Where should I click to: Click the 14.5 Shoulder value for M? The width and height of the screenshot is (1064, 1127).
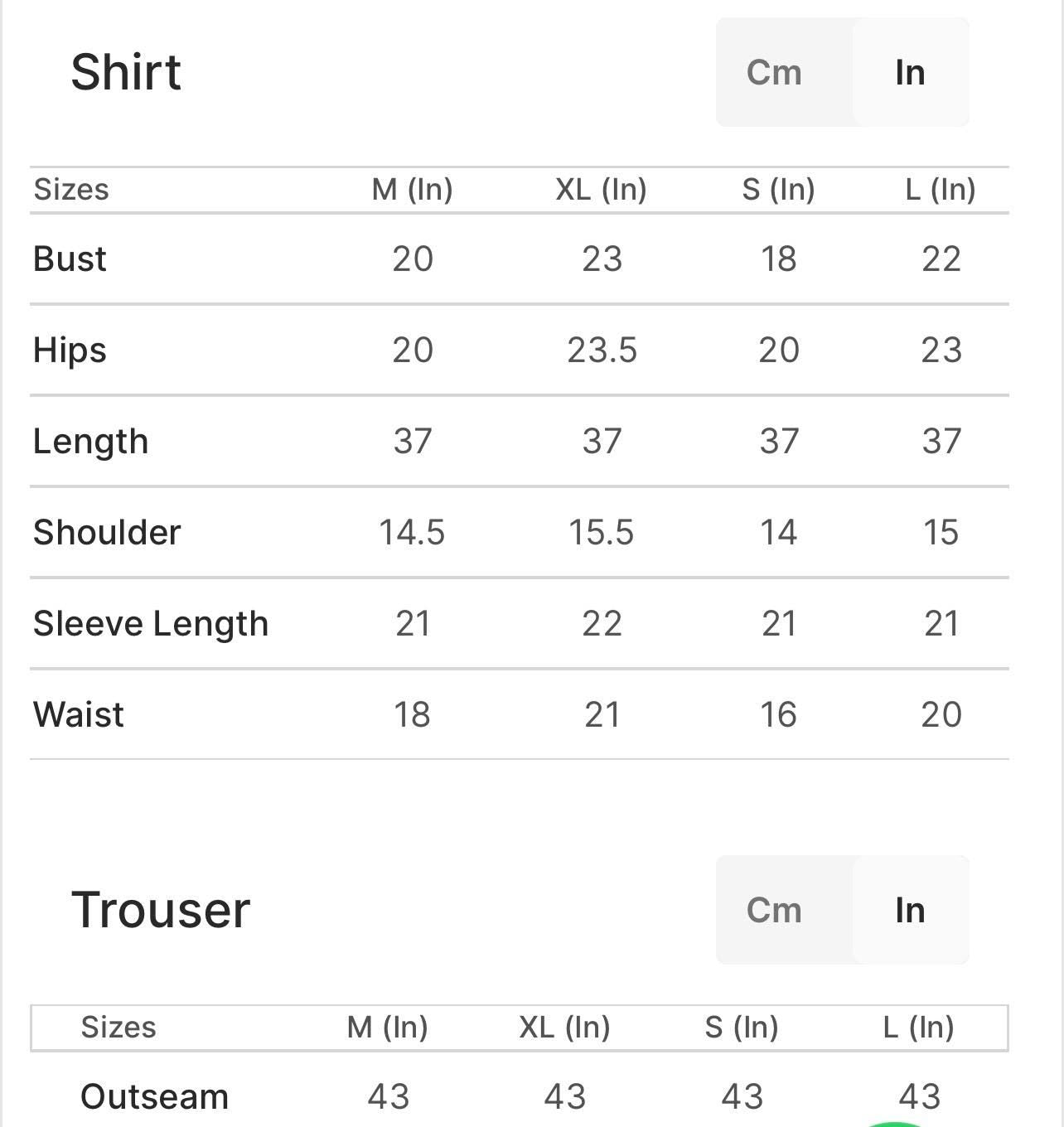(x=412, y=532)
